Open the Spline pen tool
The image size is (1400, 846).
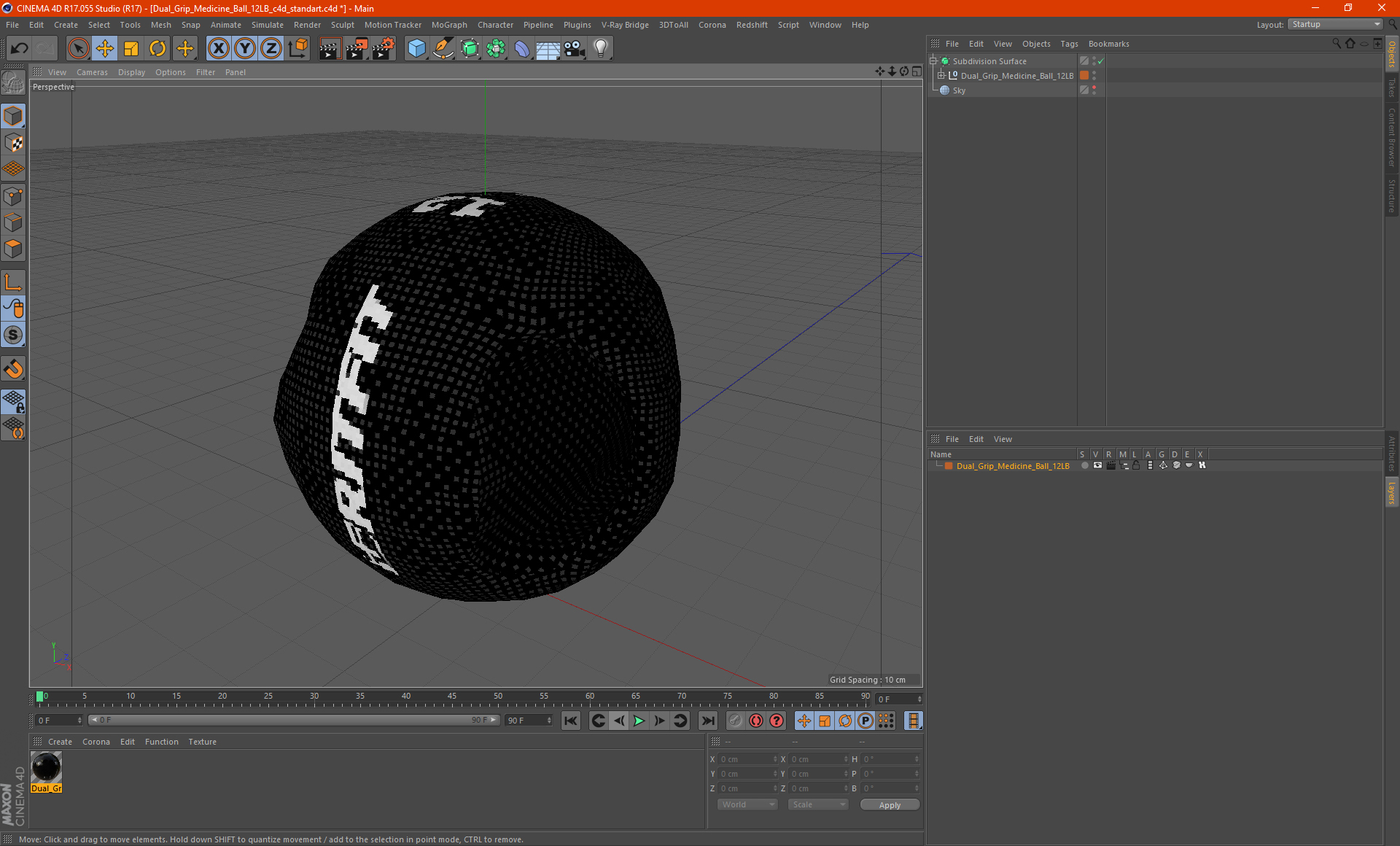coord(443,49)
